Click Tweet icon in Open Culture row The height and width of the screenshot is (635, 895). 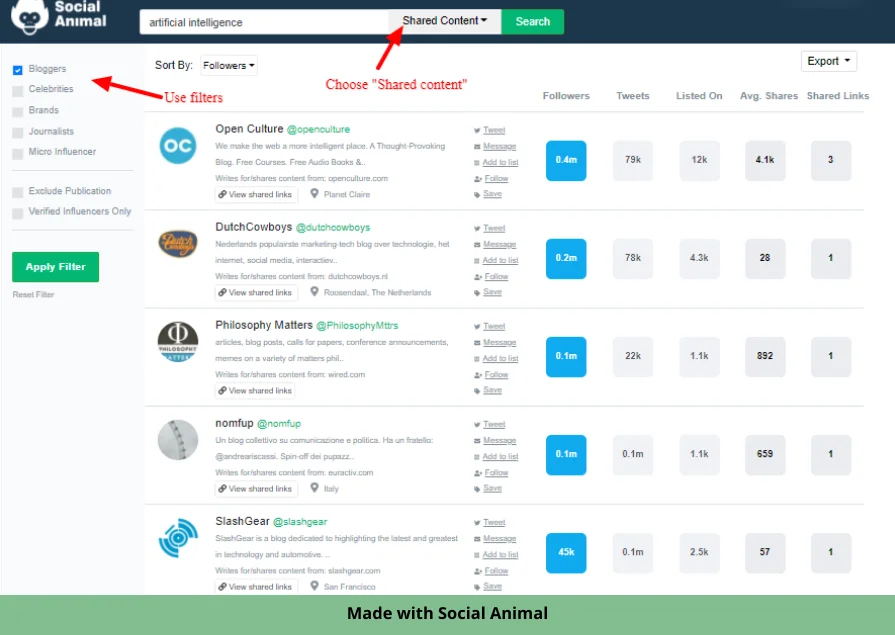pyautogui.click(x=477, y=131)
